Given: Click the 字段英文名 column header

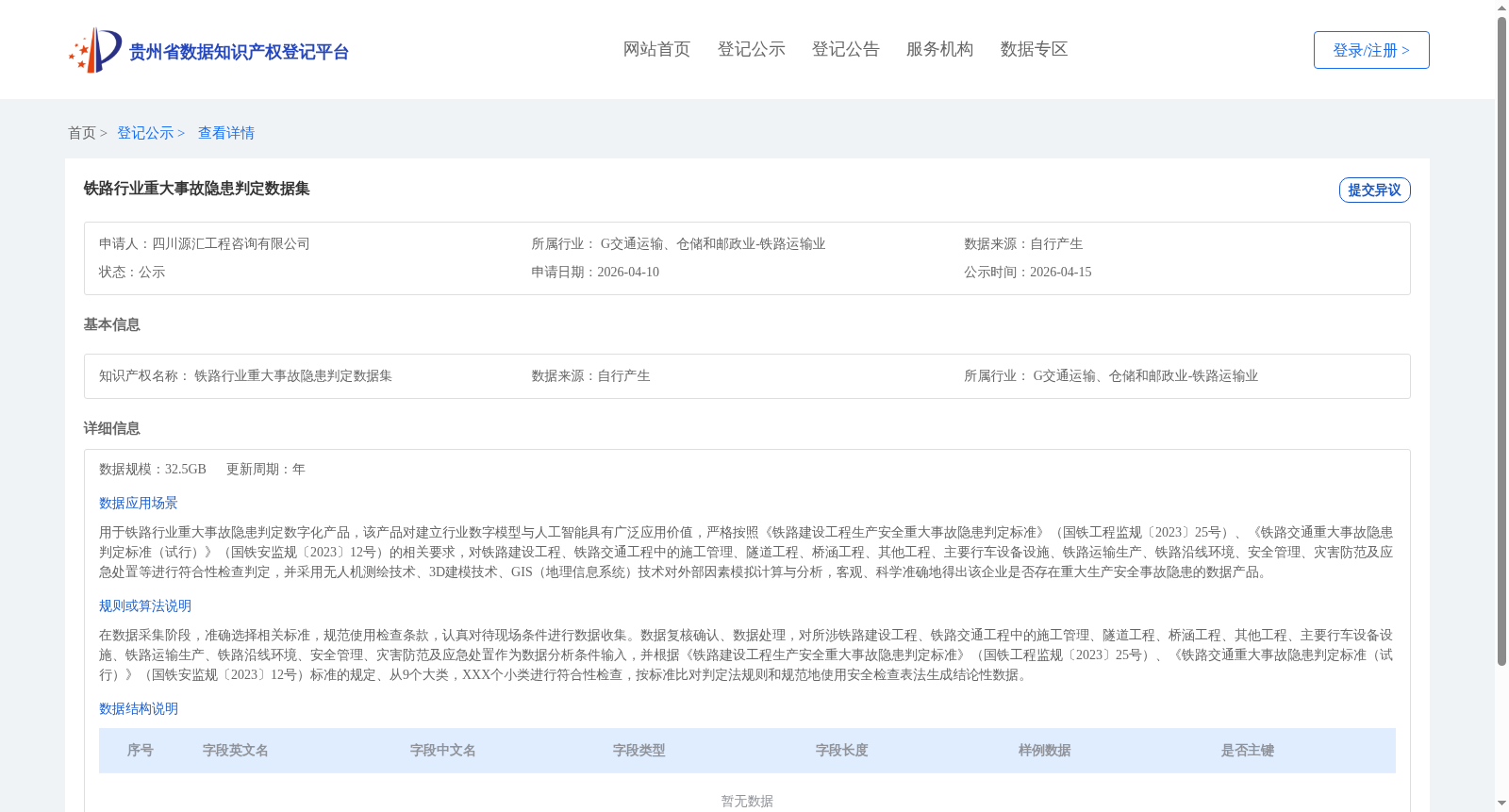Looking at the screenshot, I should click(236, 751).
